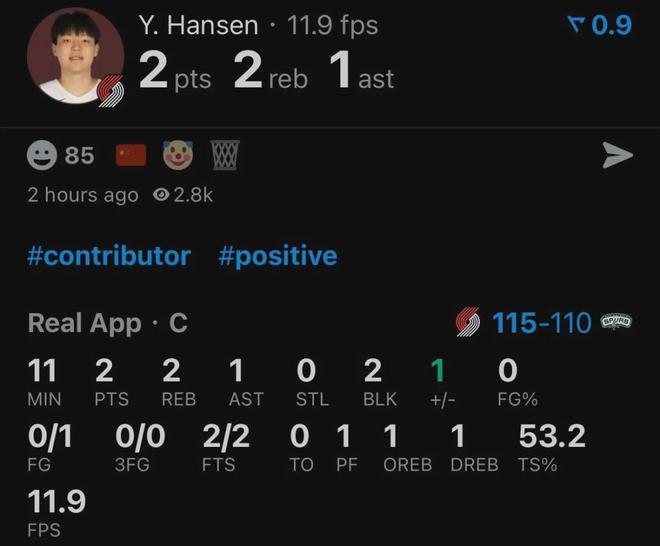660x546 pixels.
Task: Click the green plus-minus stat value
Action: (x=437, y=372)
